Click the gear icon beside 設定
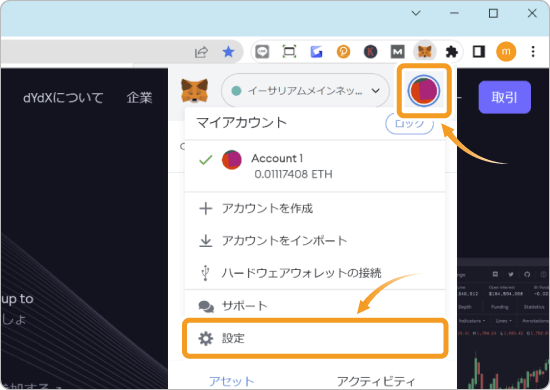This screenshot has height=390, width=550. point(206,338)
